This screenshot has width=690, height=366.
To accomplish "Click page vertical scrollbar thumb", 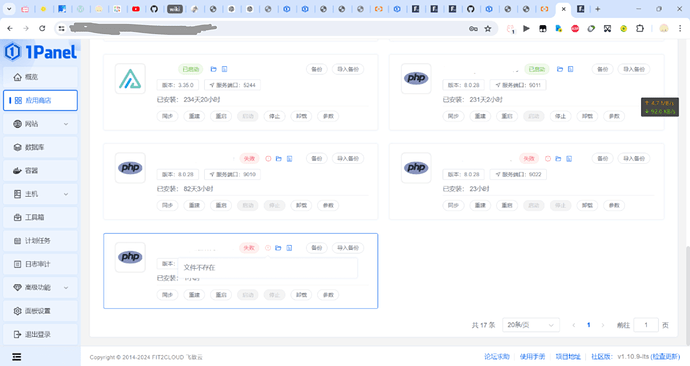I will coord(687,296).
